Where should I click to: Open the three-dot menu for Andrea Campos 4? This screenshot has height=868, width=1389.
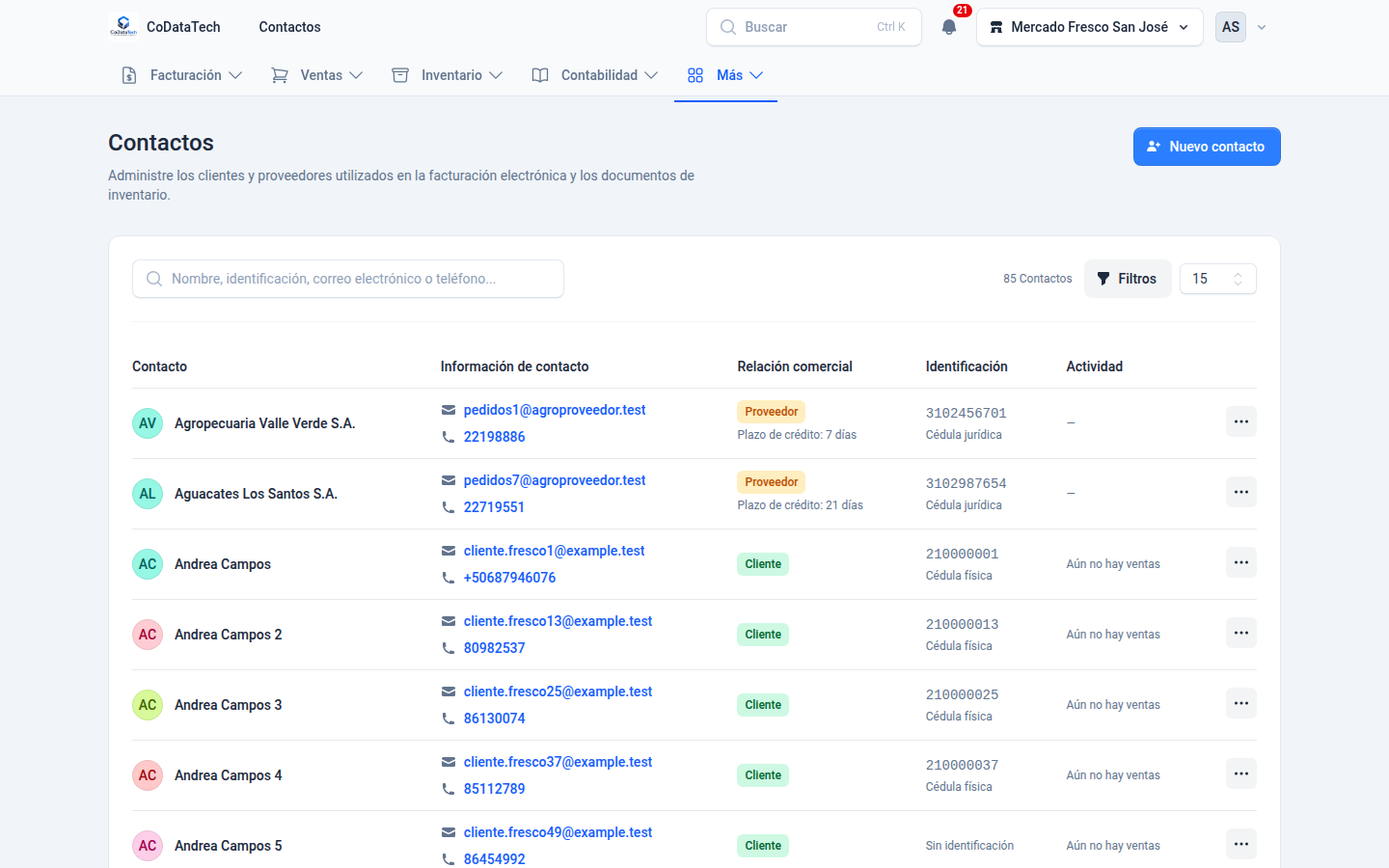coord(1241,773)
